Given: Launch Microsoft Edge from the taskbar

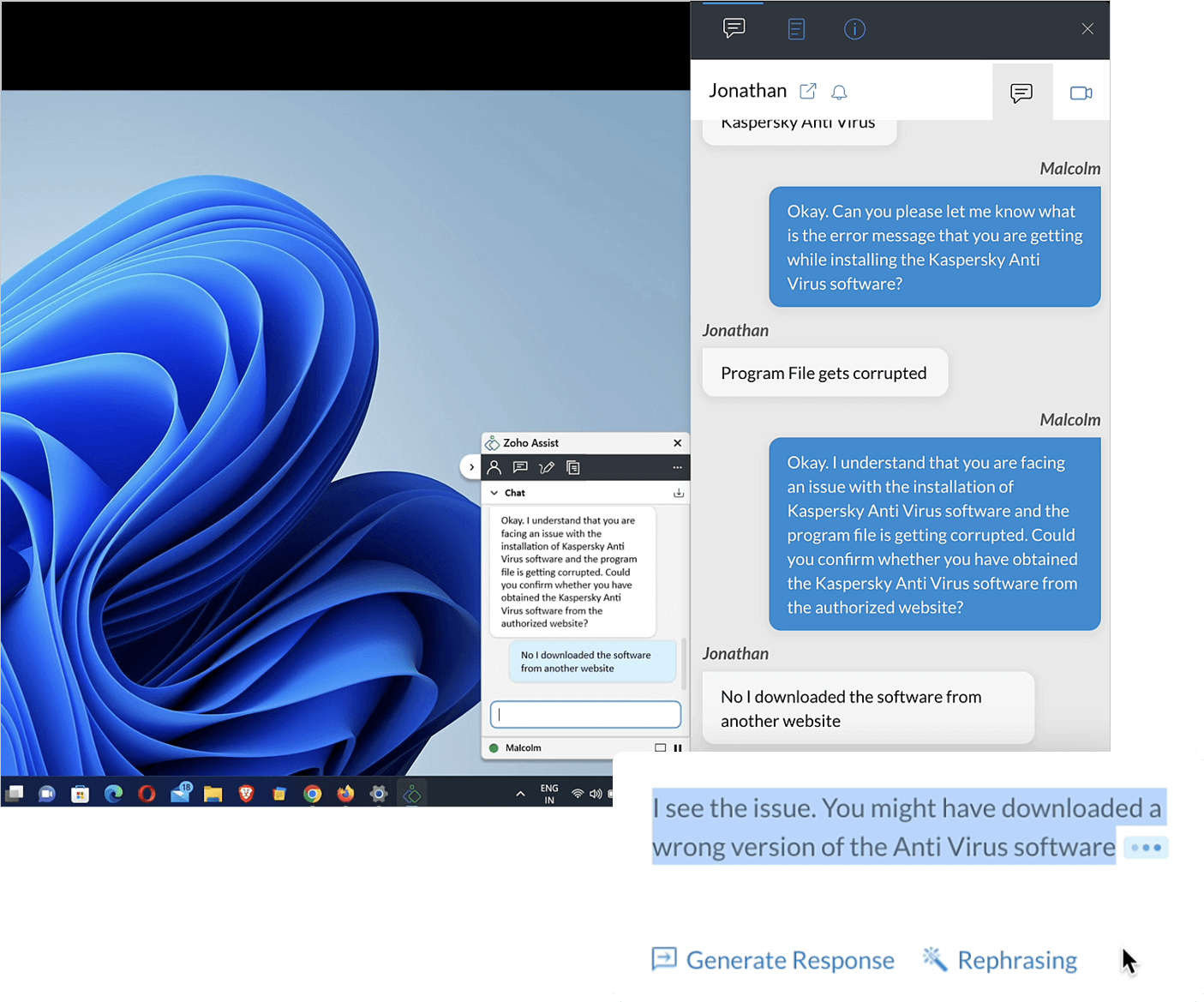Looking at the screenshot, I should pos(113,795).
